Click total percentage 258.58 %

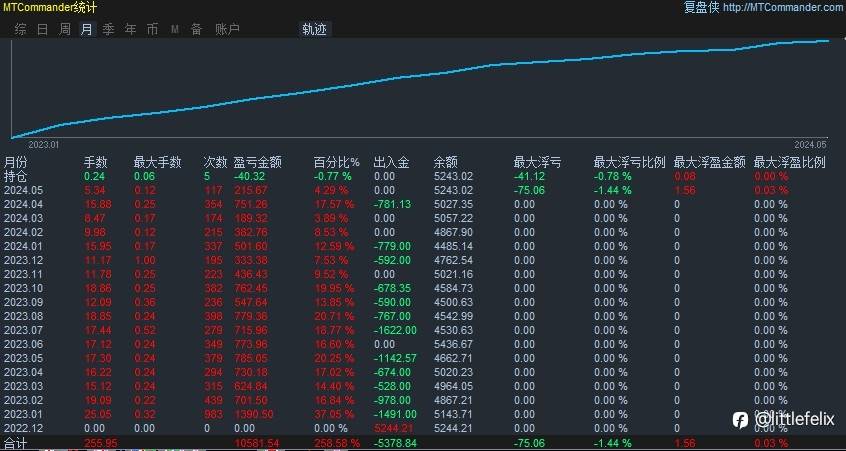[x=337, y=443]
